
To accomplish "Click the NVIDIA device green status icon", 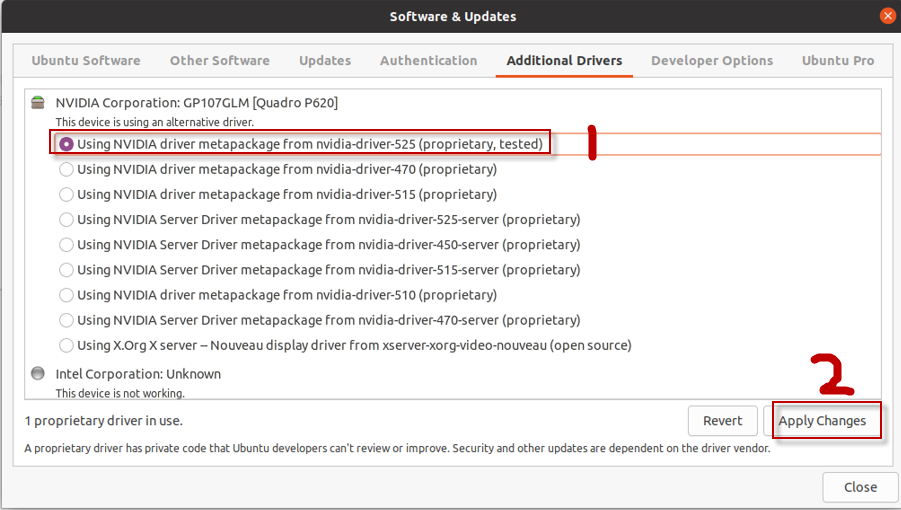I will (38, 103).
